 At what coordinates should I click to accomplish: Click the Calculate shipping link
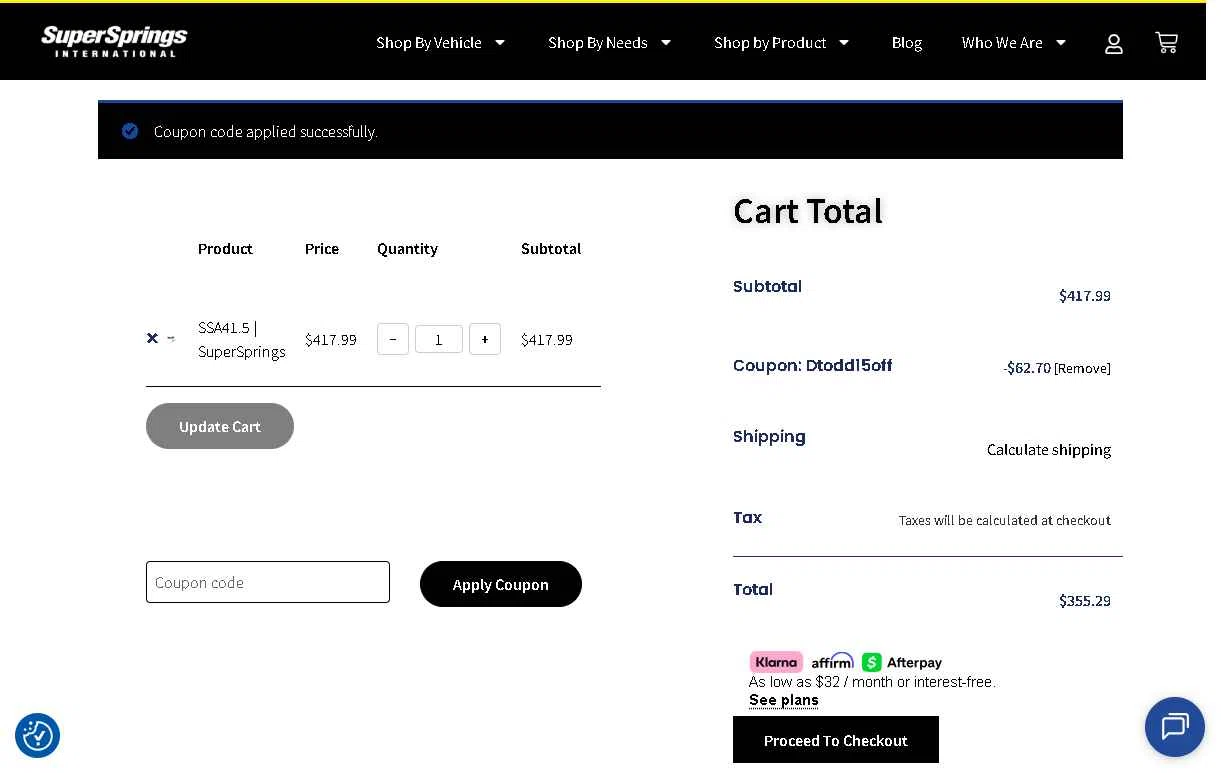click(1049, 450)
